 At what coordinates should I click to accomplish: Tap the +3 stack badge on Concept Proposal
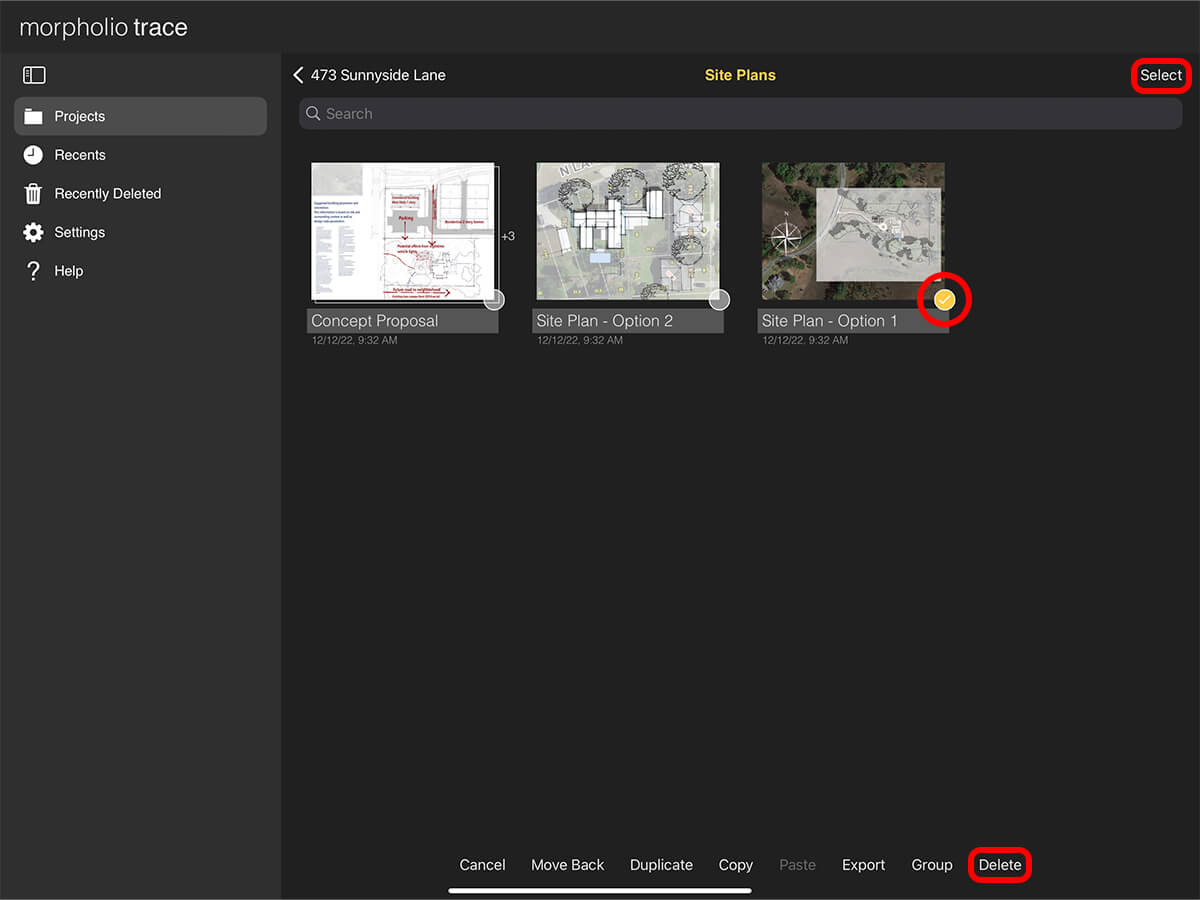coord(508,236)
